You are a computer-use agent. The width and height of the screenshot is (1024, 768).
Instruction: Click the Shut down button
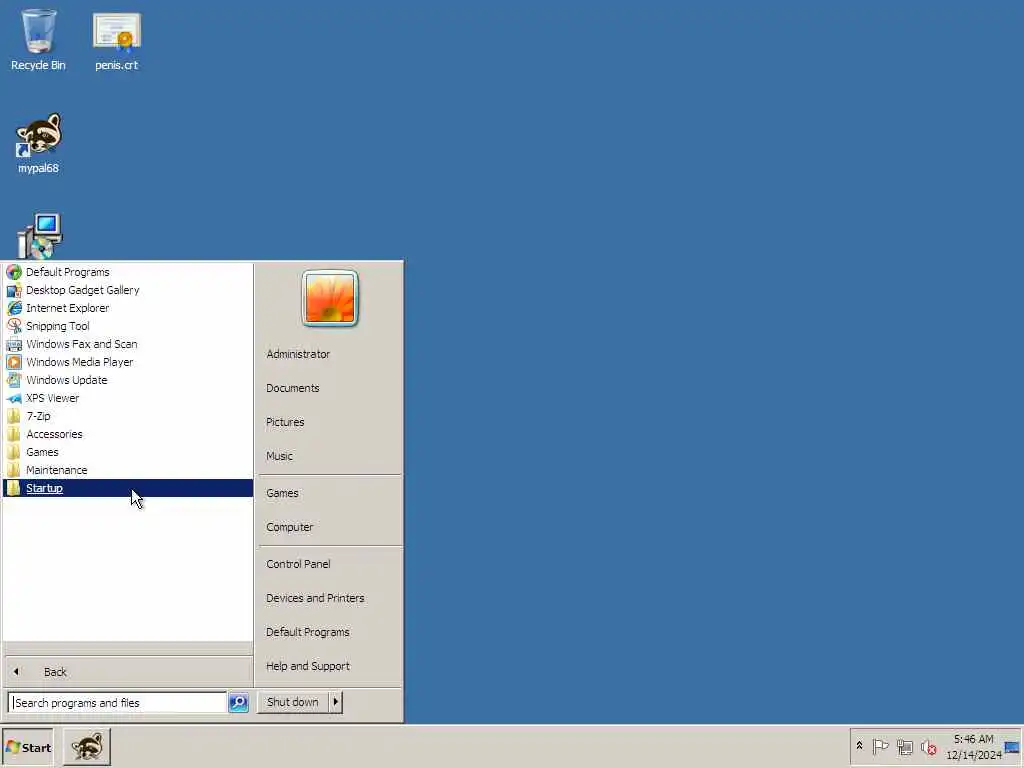click(293, 702)
